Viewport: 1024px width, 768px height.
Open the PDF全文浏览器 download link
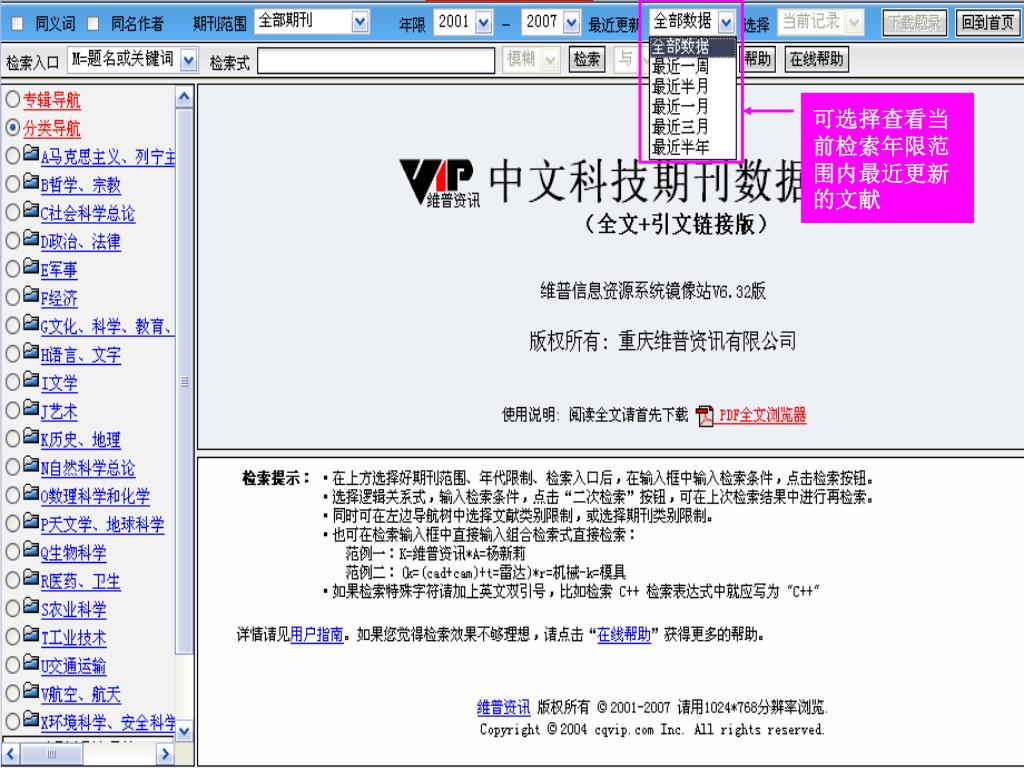tap(762, 415)
